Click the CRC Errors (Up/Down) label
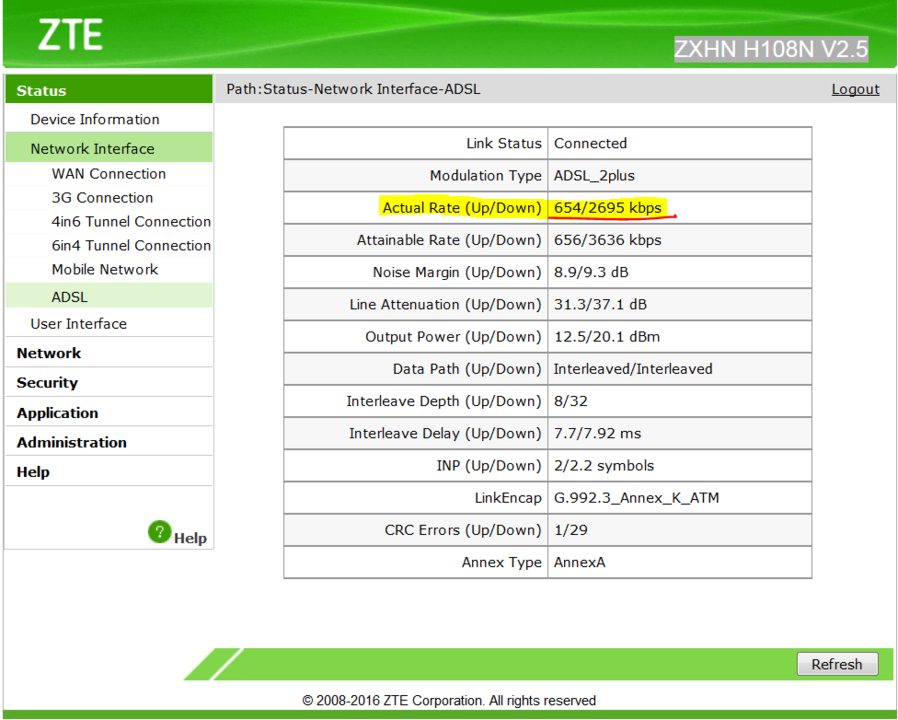Viewport: 898px width, 720px height. click(463, 530)
